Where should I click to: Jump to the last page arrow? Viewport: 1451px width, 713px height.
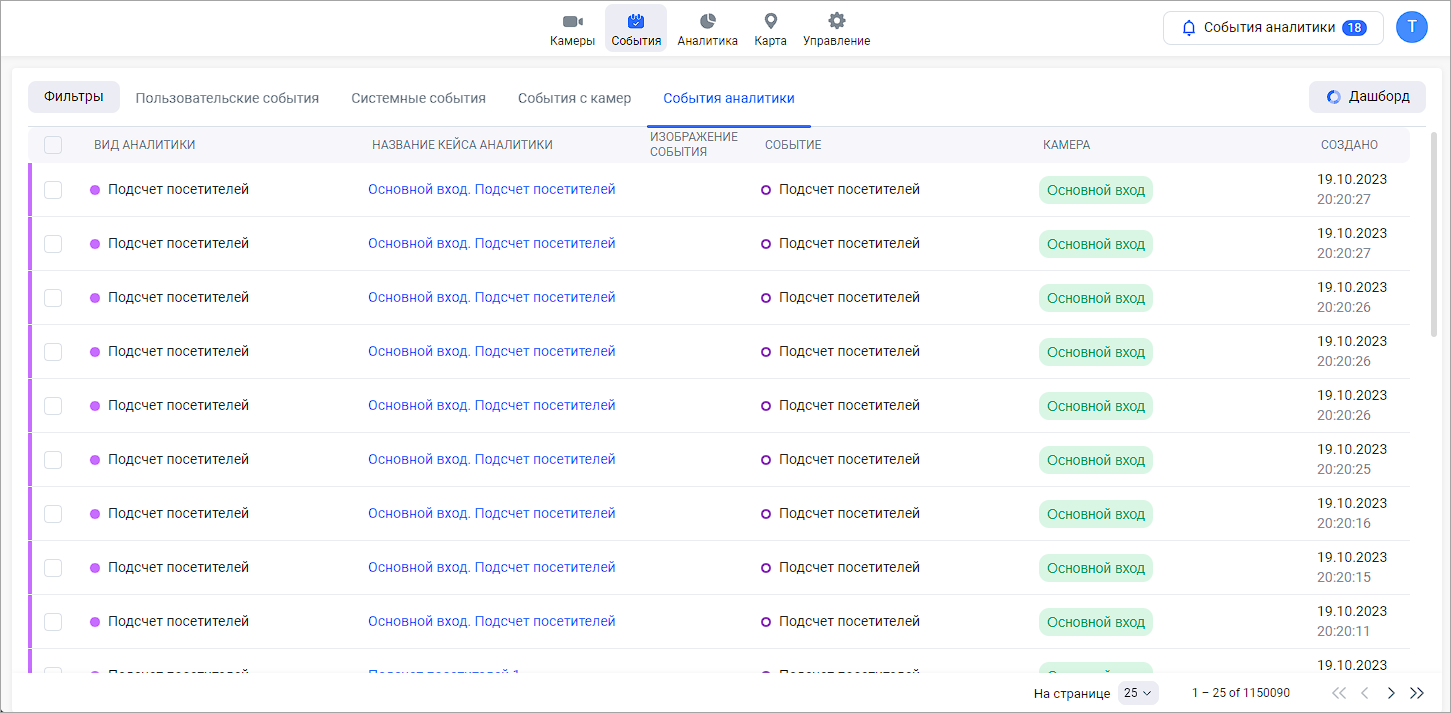1416,693
